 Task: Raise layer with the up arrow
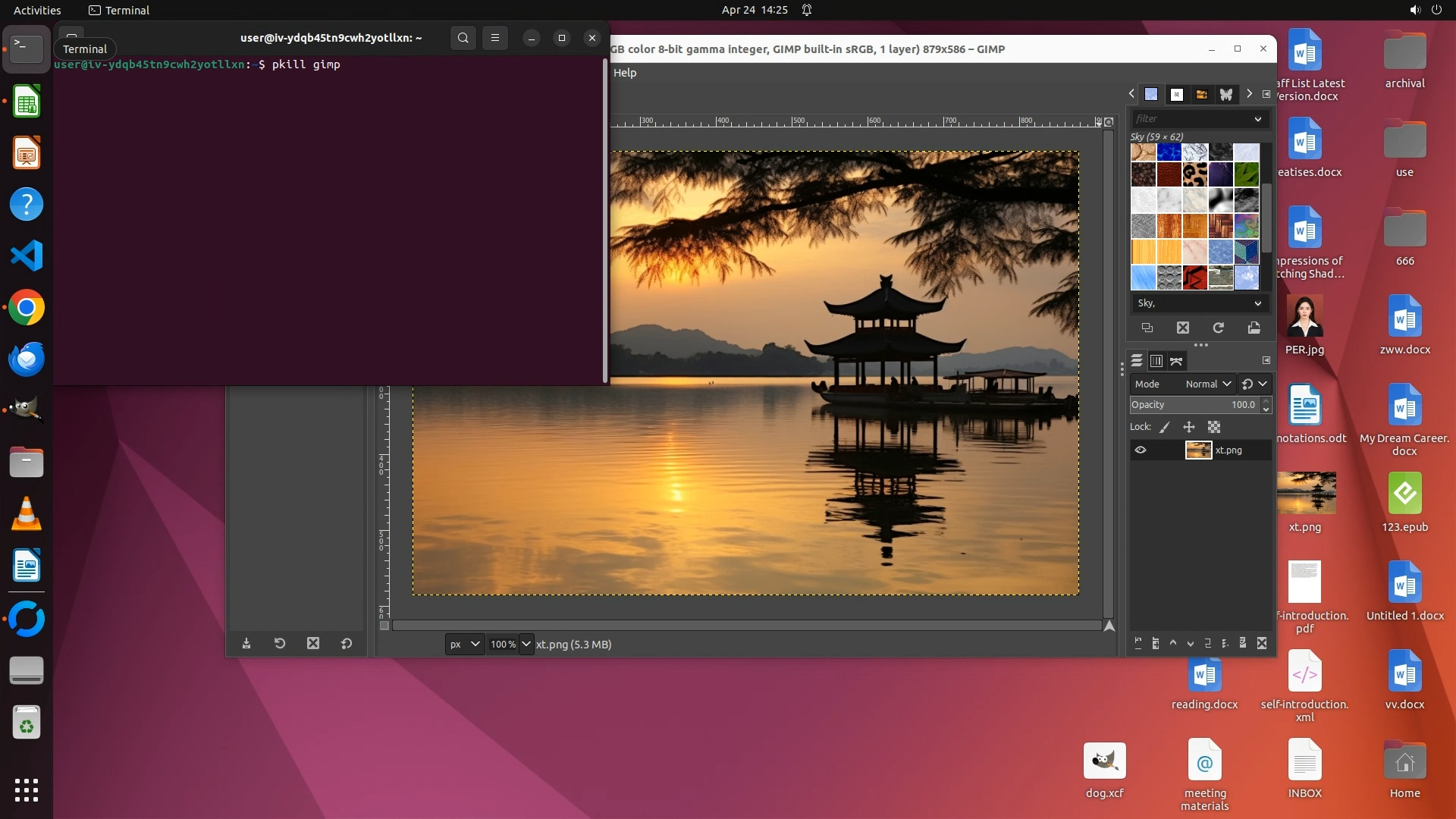pos(1172,643)
